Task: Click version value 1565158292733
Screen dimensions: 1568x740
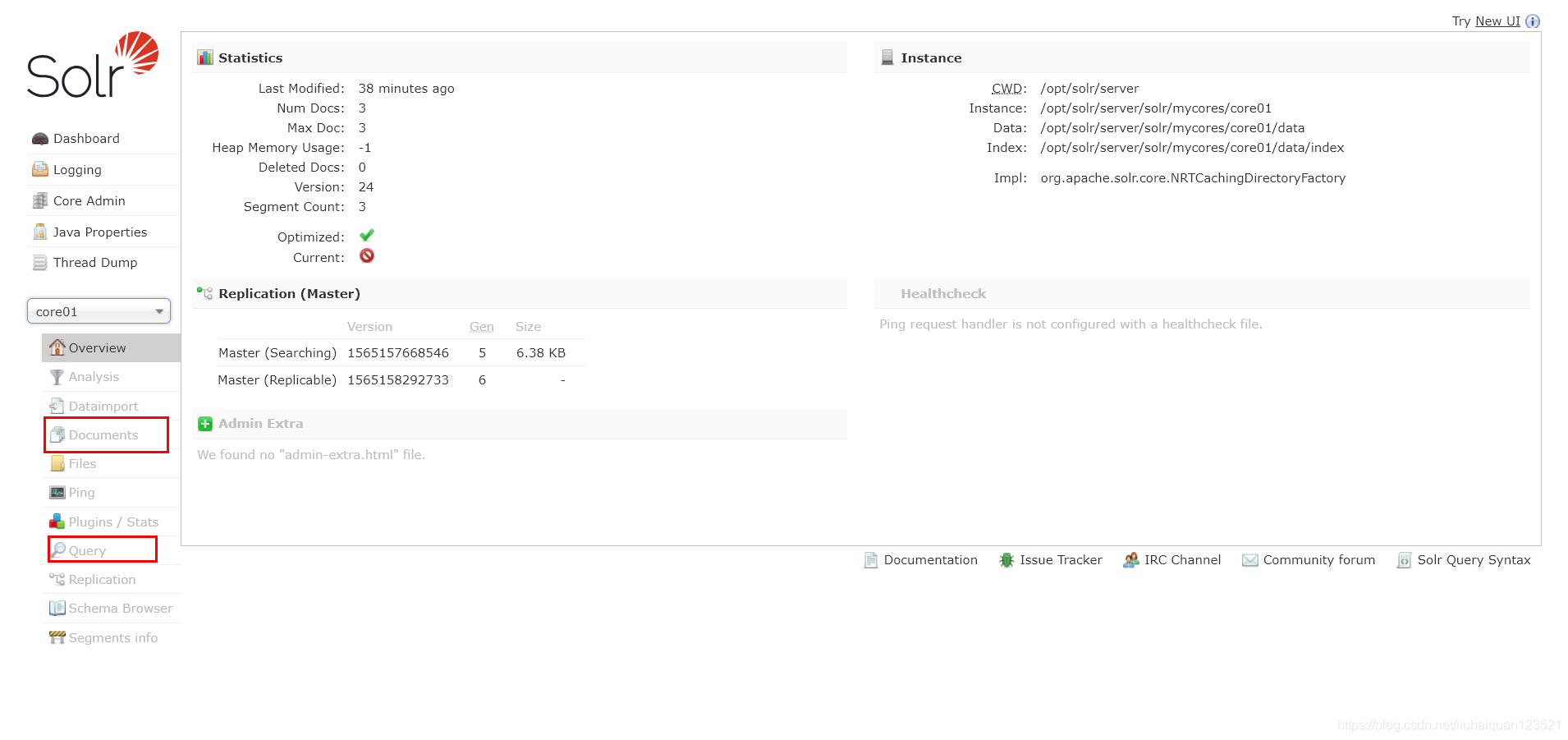Action: [x=398, y=380]
